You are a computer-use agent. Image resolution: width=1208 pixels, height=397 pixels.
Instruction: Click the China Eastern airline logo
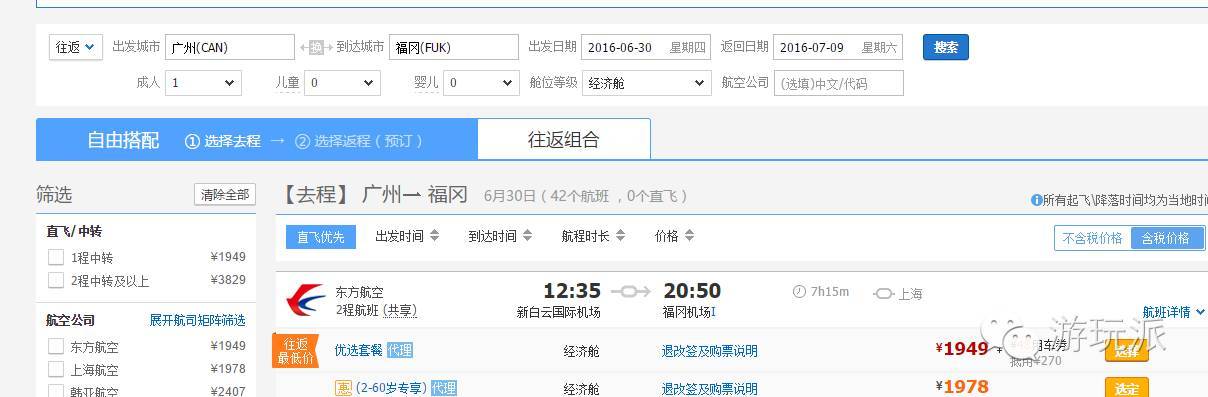click(305, 301)
